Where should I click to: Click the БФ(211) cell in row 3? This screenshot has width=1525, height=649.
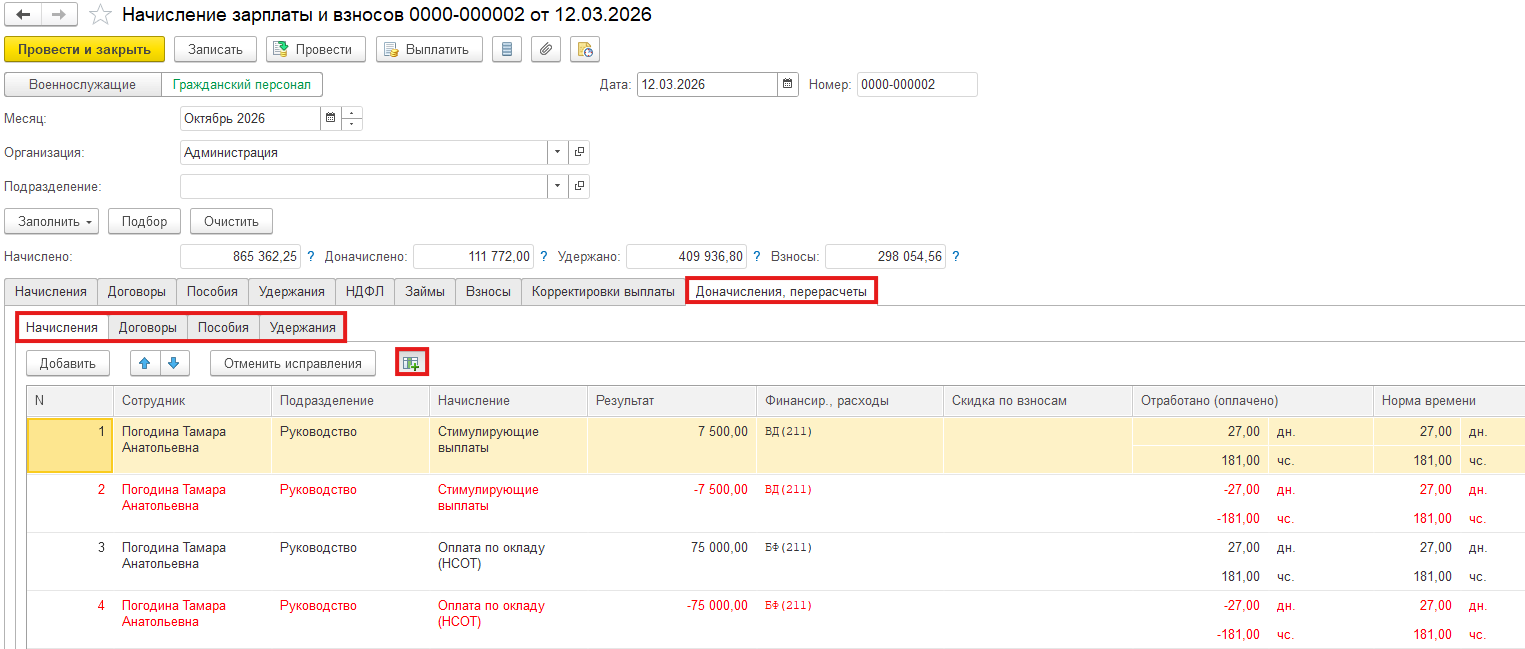pos(849,561)
